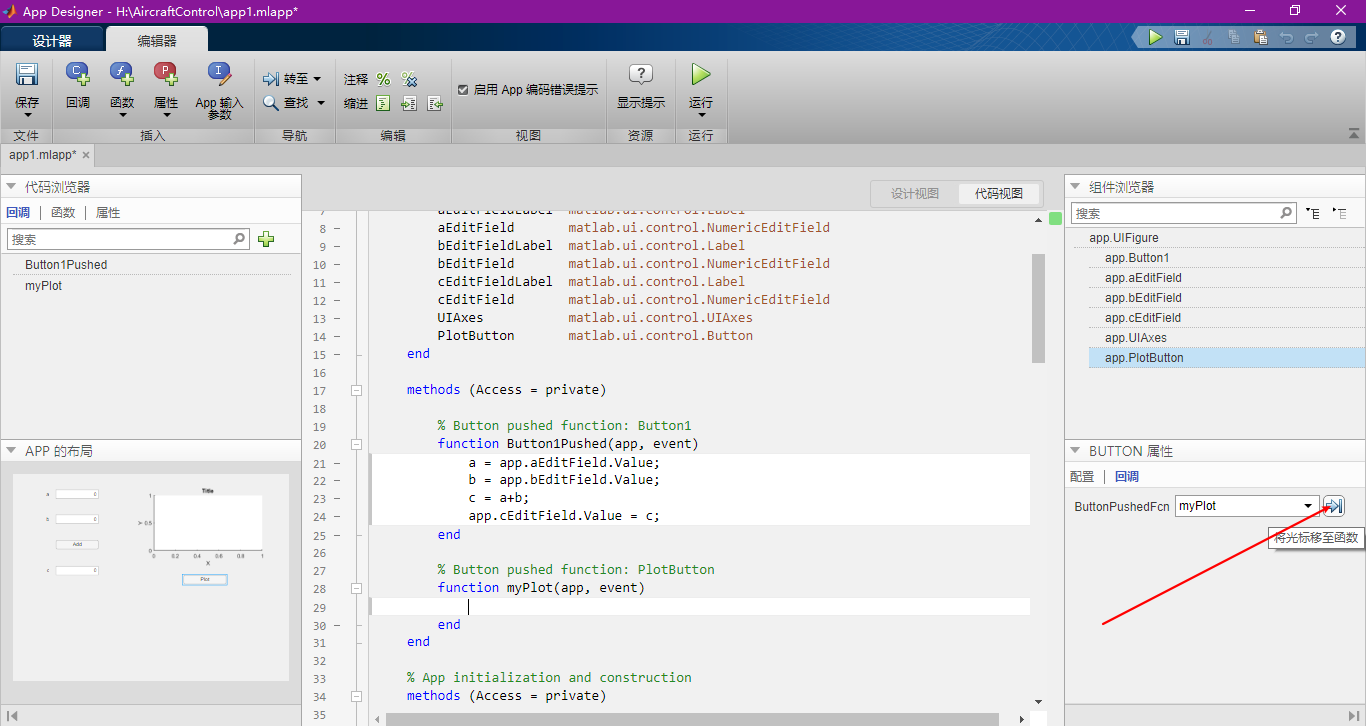Collapse the toolstrip with the up-arrow icon
The image size is (1366, 726).
click(x=1354, y=134)
